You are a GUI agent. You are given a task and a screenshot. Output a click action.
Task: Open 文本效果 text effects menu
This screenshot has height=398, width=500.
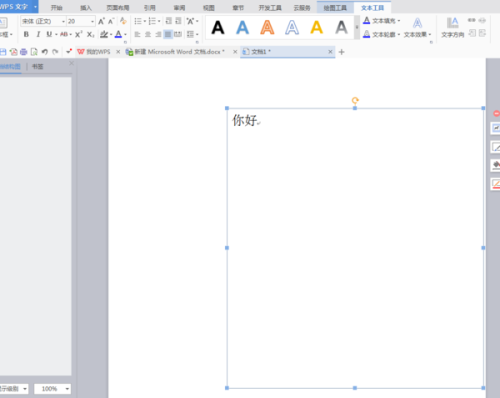(x=417, y=28)
